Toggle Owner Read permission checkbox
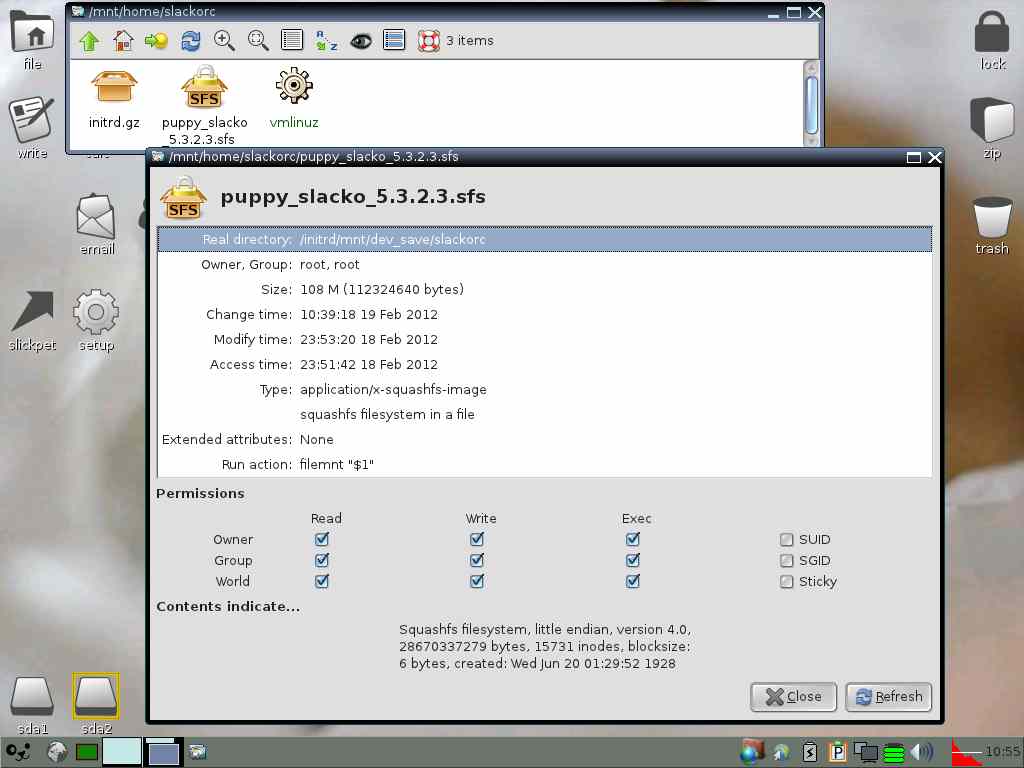 point(322,539)
